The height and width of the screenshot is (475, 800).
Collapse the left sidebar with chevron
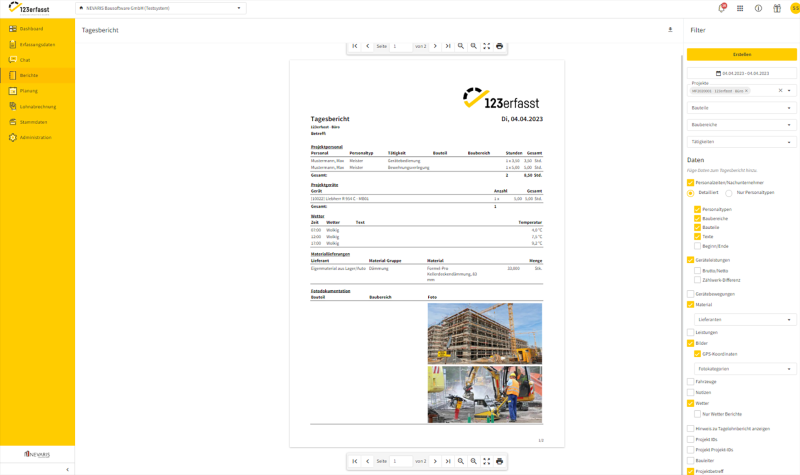67,469
